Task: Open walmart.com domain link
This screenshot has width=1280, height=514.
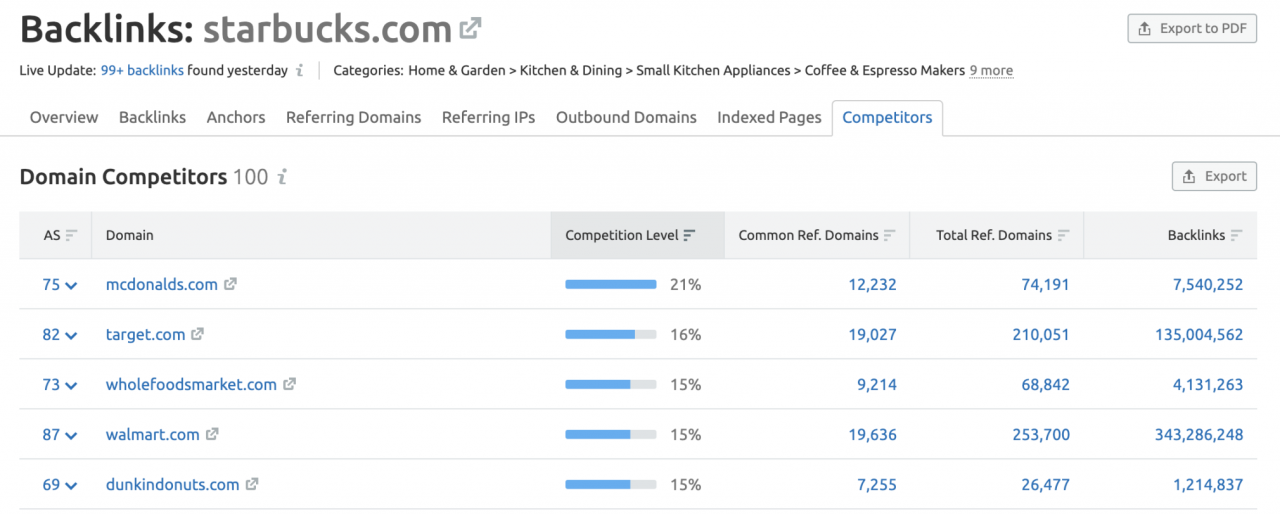Action: tap(153, 434)
